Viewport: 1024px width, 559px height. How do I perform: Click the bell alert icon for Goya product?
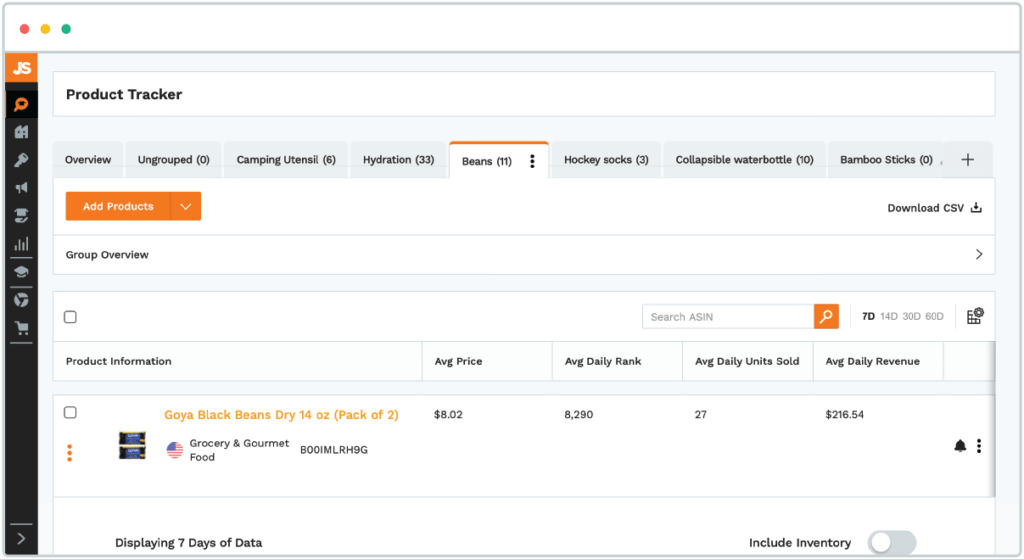coord(960,446)
